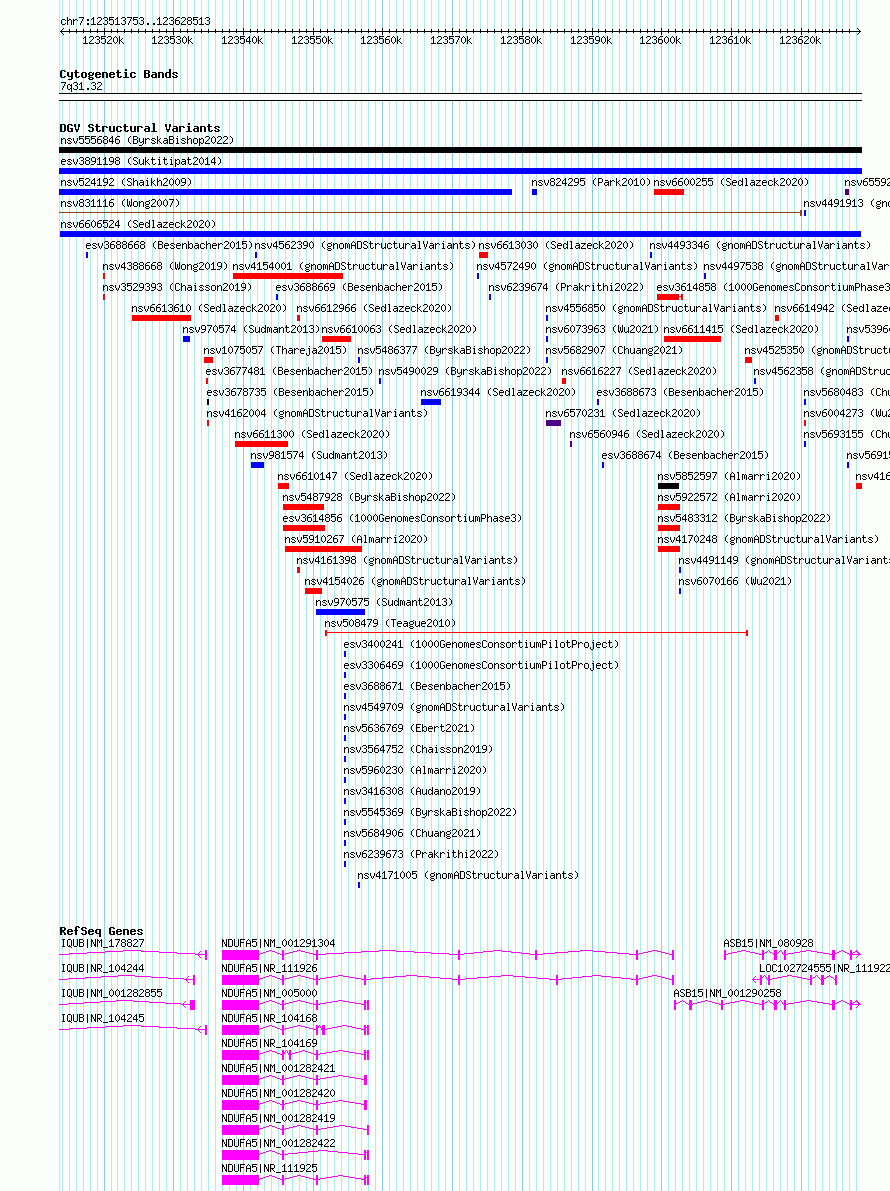Open nsv1075057 (Thareja2015) variant
This screenshot has height=1191, width=890.
pos(275,351)
